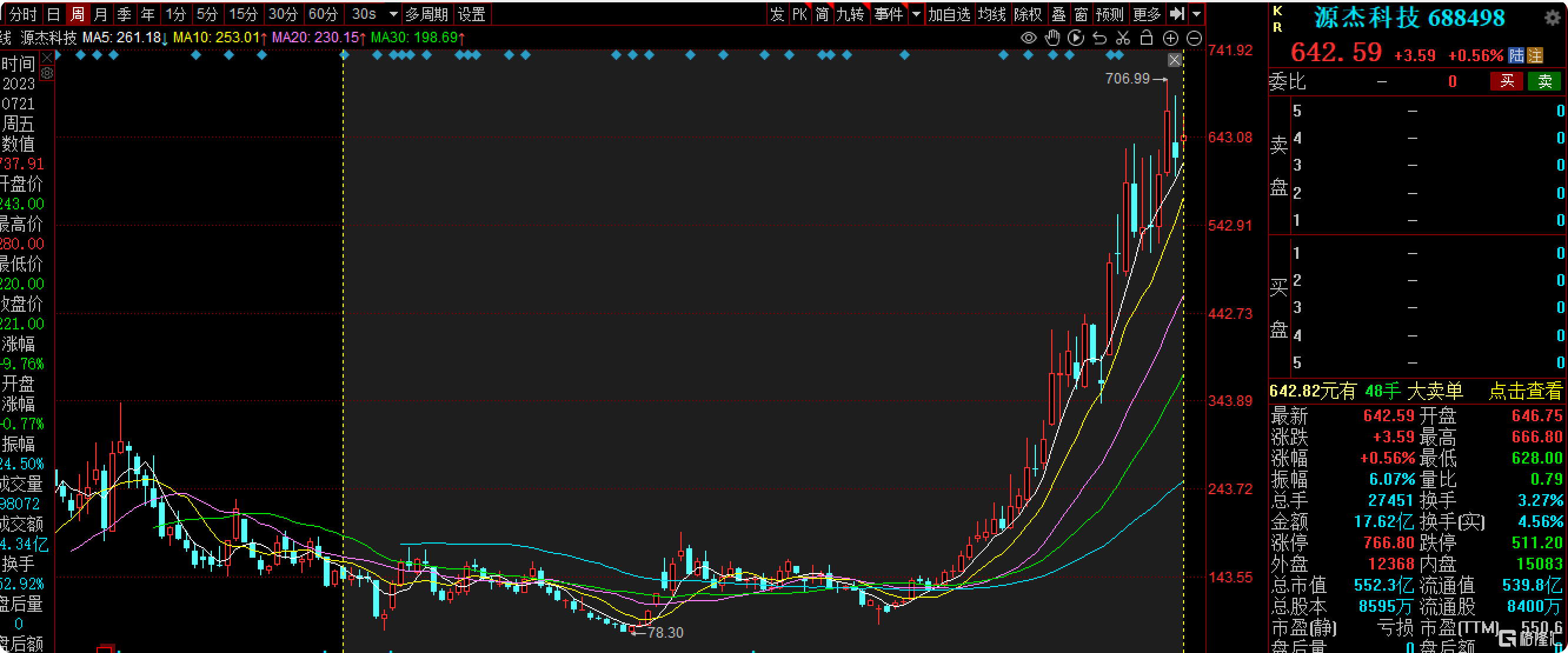Open the small gear under the left panel X
This screenshot has width=1568, height=653.
pyautogui.click(x=47, y=74)
